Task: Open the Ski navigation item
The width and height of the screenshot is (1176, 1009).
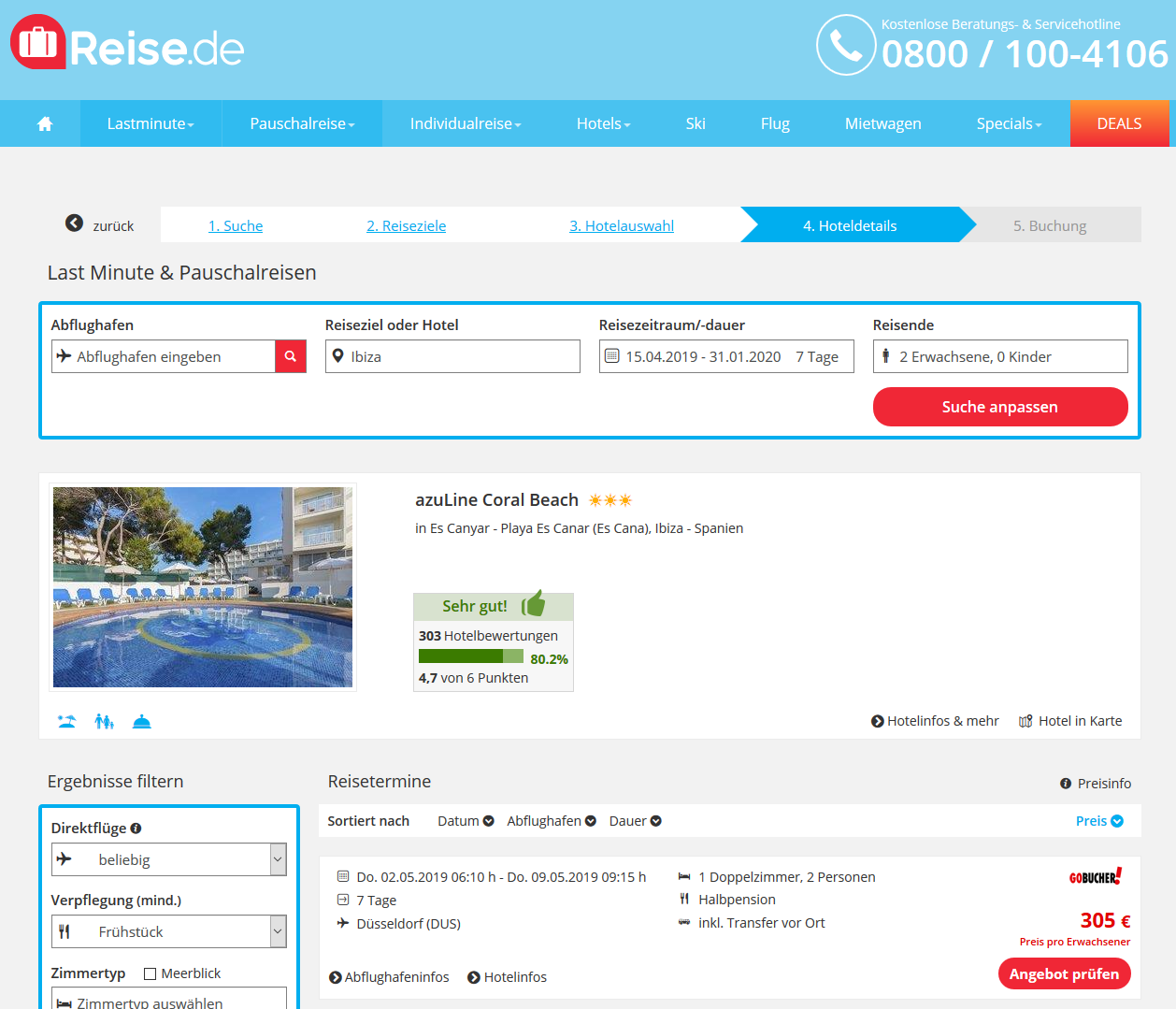Action: point(696,123)
